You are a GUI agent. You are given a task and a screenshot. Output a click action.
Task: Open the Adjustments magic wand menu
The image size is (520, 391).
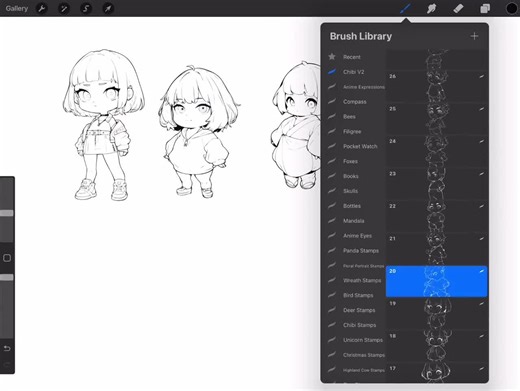pyautogui.click(x=64, y=8)
